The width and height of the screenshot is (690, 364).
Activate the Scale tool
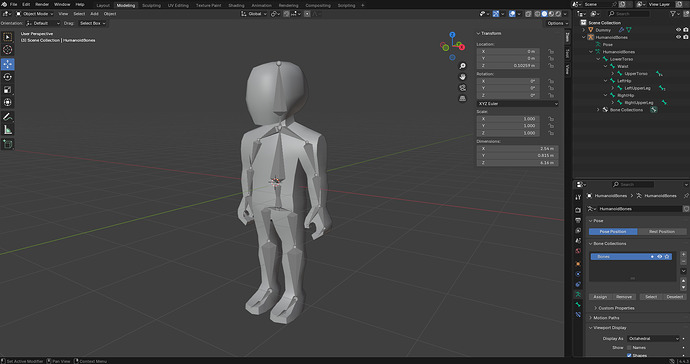[7, 90]
